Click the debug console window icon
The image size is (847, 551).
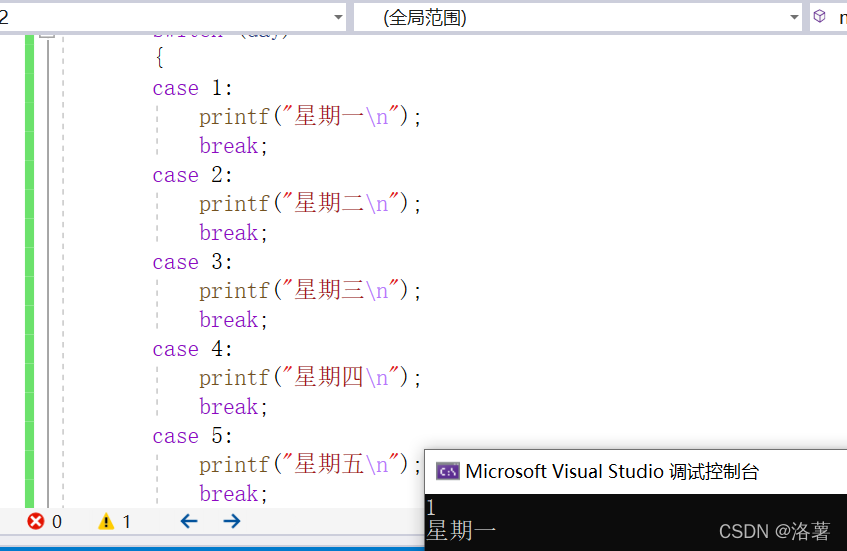click(x=448, y=472)
